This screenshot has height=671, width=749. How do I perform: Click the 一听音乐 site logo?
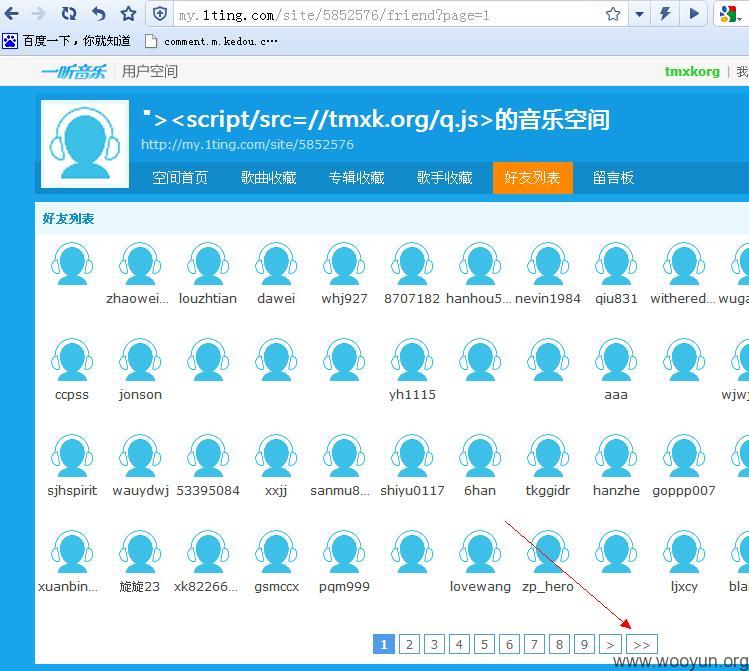coord(74,72)
